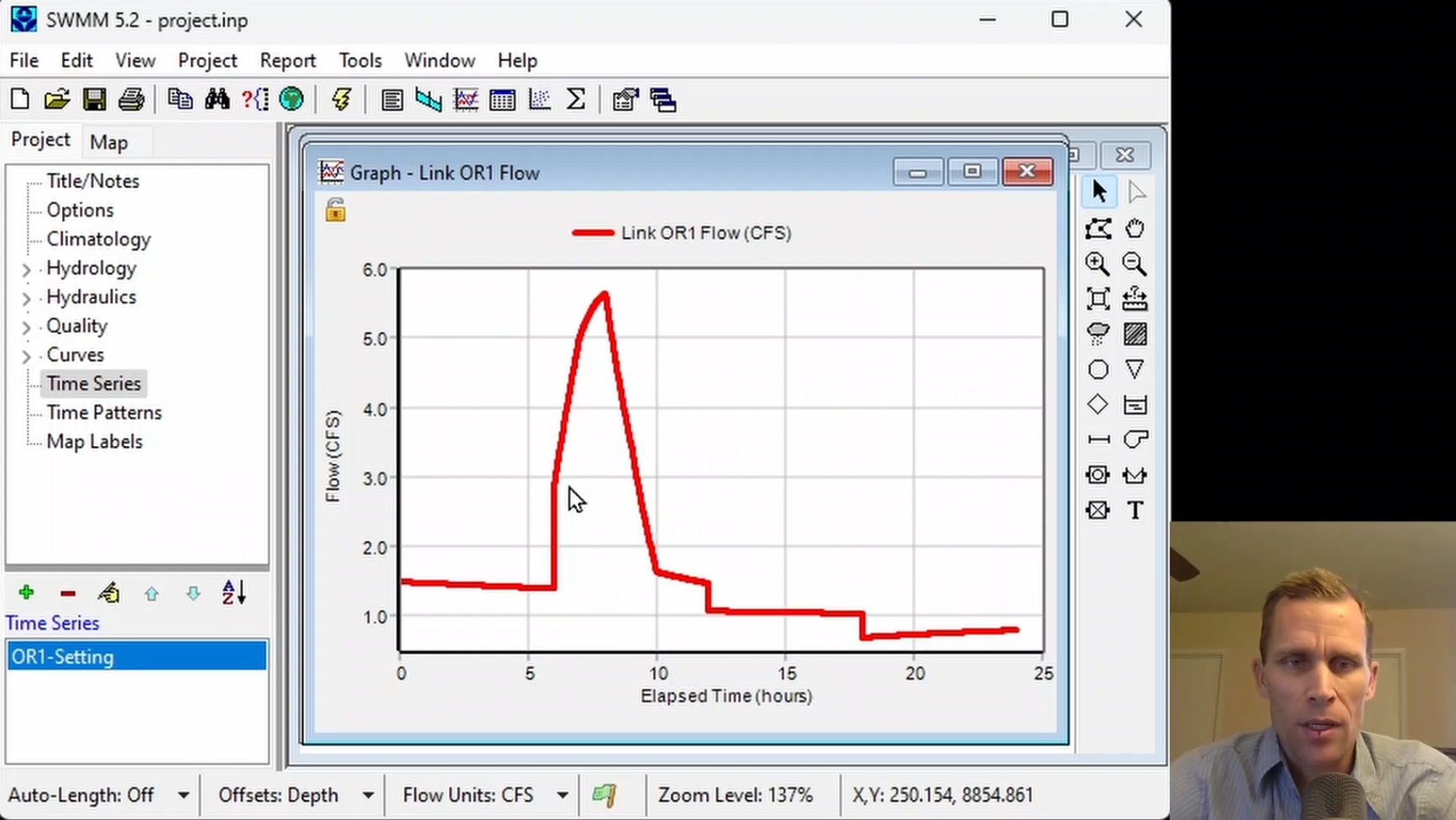Expand the Hydrology tree node
This screenshot has width=1456, height=820.
26,270
